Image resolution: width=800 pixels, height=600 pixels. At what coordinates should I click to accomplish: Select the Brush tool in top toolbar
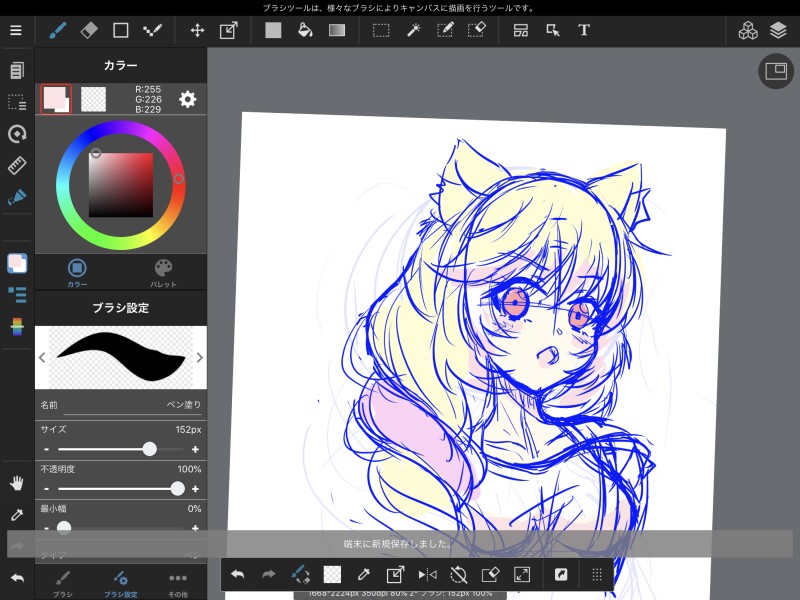58,31
